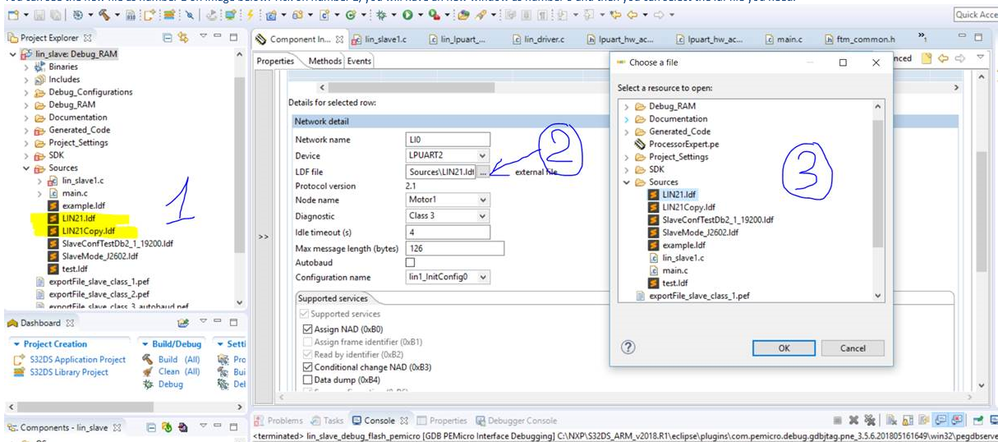Click the New wizard icon in toolbar
Viewport: 998px width, 442px height.
tap(12, 15)
